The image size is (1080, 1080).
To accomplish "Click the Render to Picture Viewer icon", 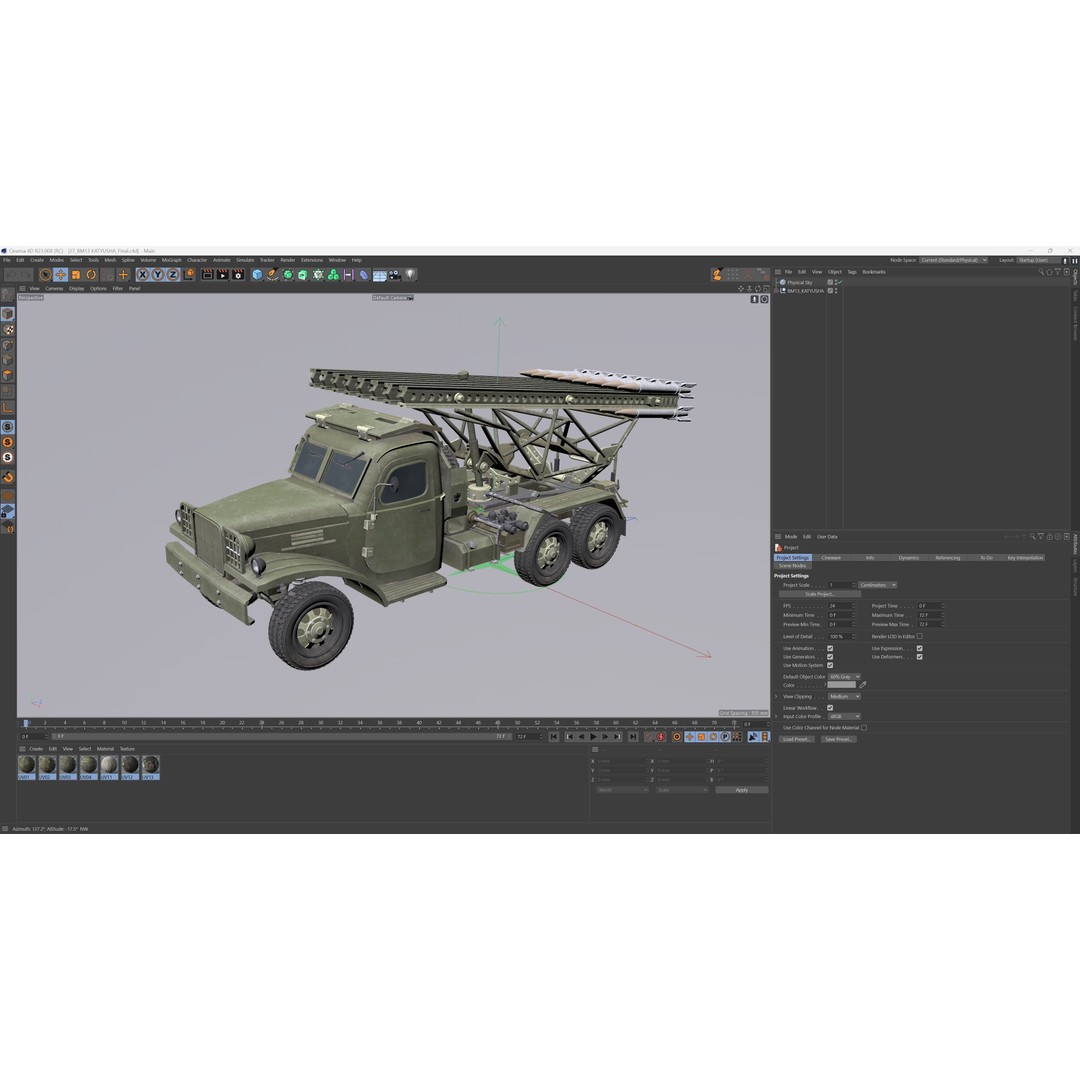I will pyautogui.click(x=223, y=275).
